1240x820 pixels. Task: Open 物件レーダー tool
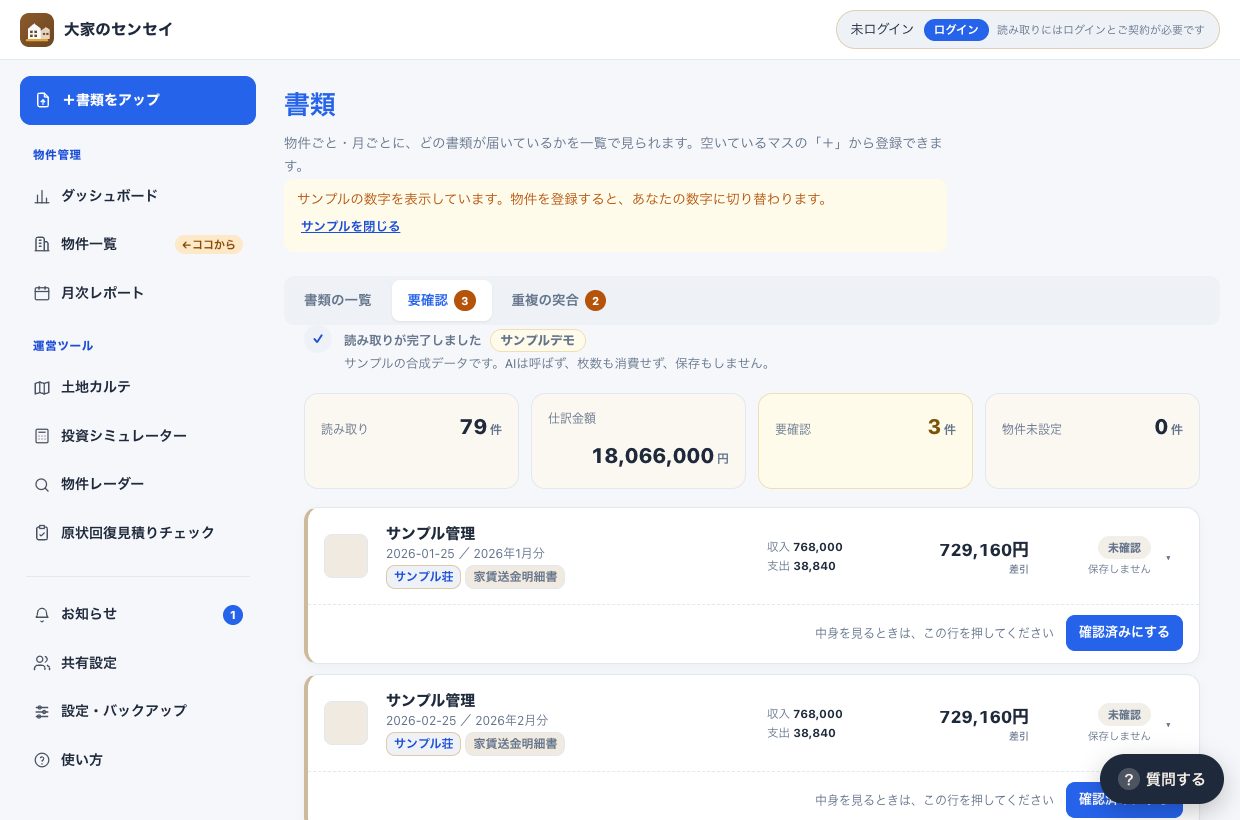point(138,484)
